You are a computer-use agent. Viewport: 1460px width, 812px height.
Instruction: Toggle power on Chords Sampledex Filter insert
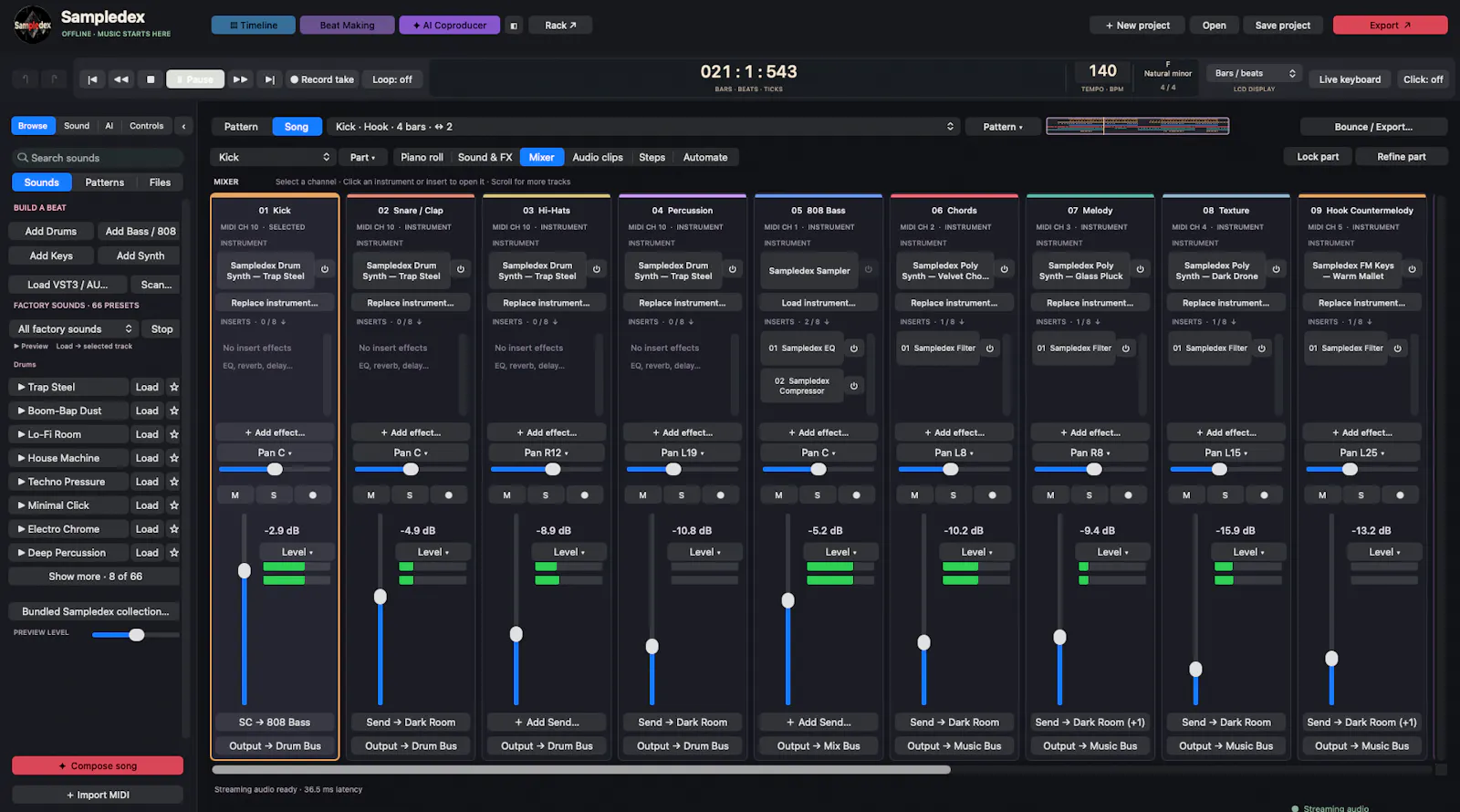coord(990,349)
